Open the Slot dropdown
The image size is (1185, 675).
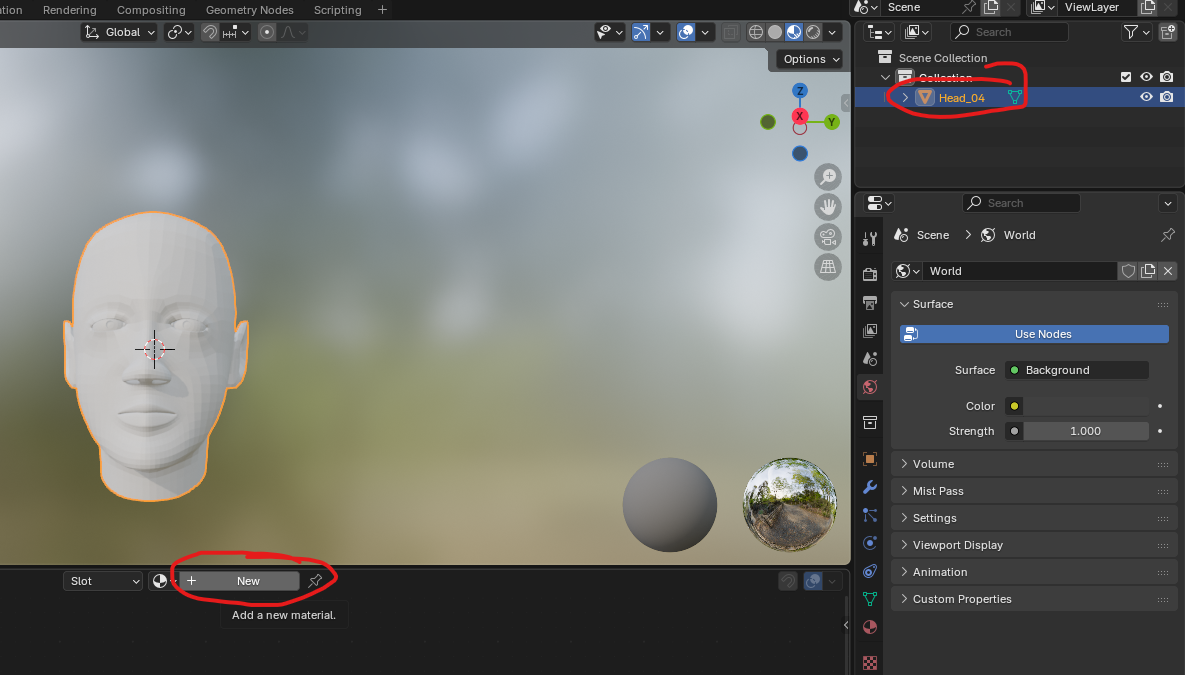click(102, 581)
